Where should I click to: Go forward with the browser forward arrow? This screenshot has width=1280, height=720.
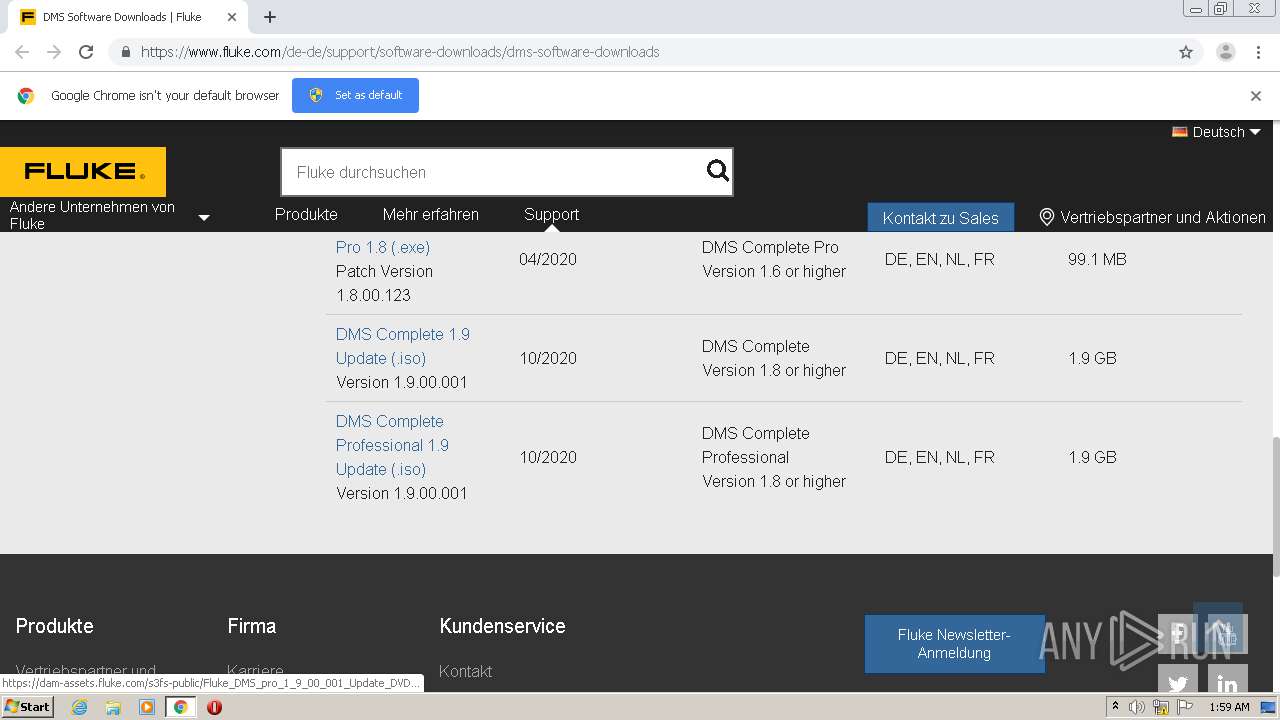point(54,52)
